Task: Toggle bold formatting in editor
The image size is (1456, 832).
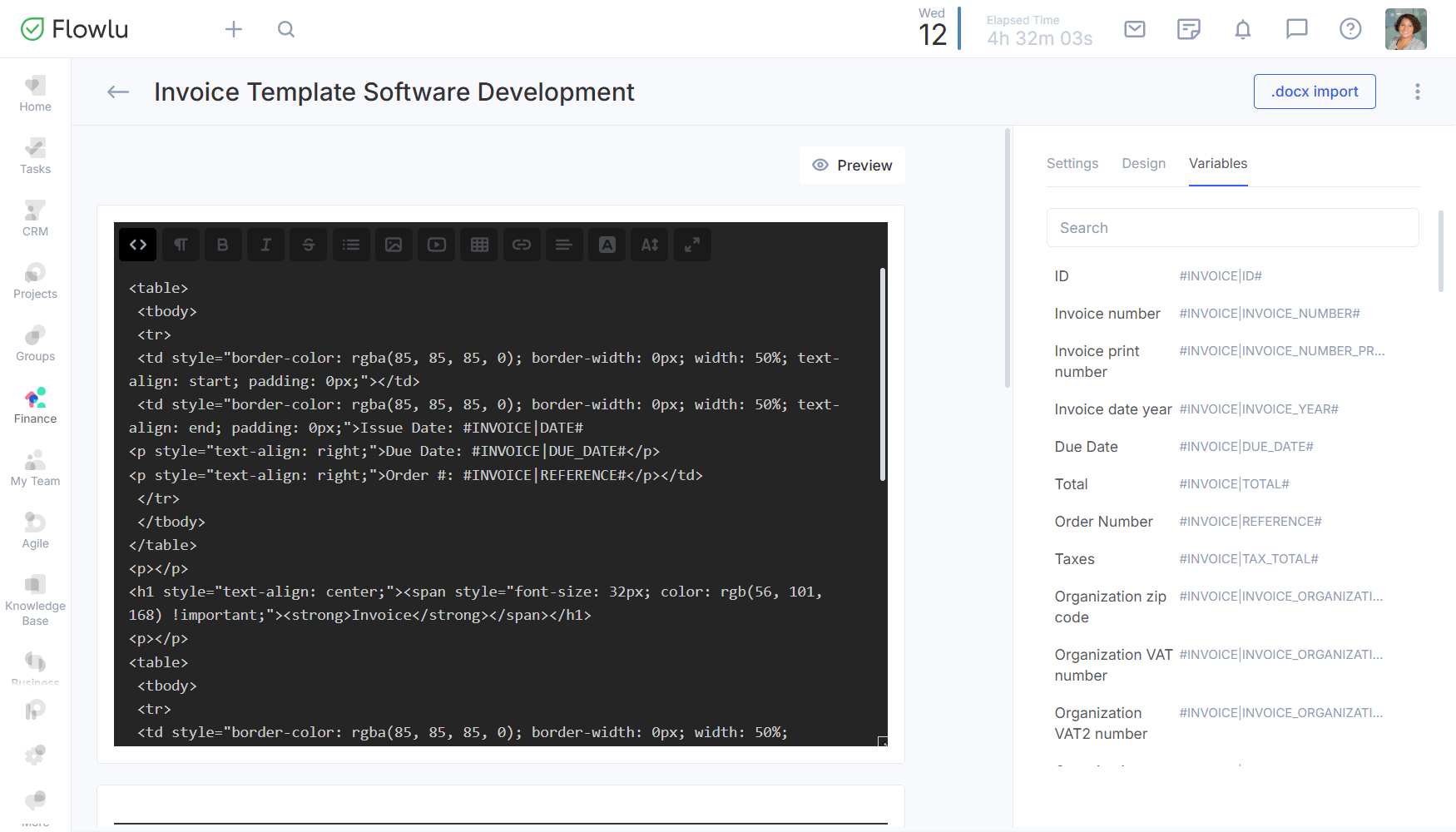Action: tap(223, 245)
